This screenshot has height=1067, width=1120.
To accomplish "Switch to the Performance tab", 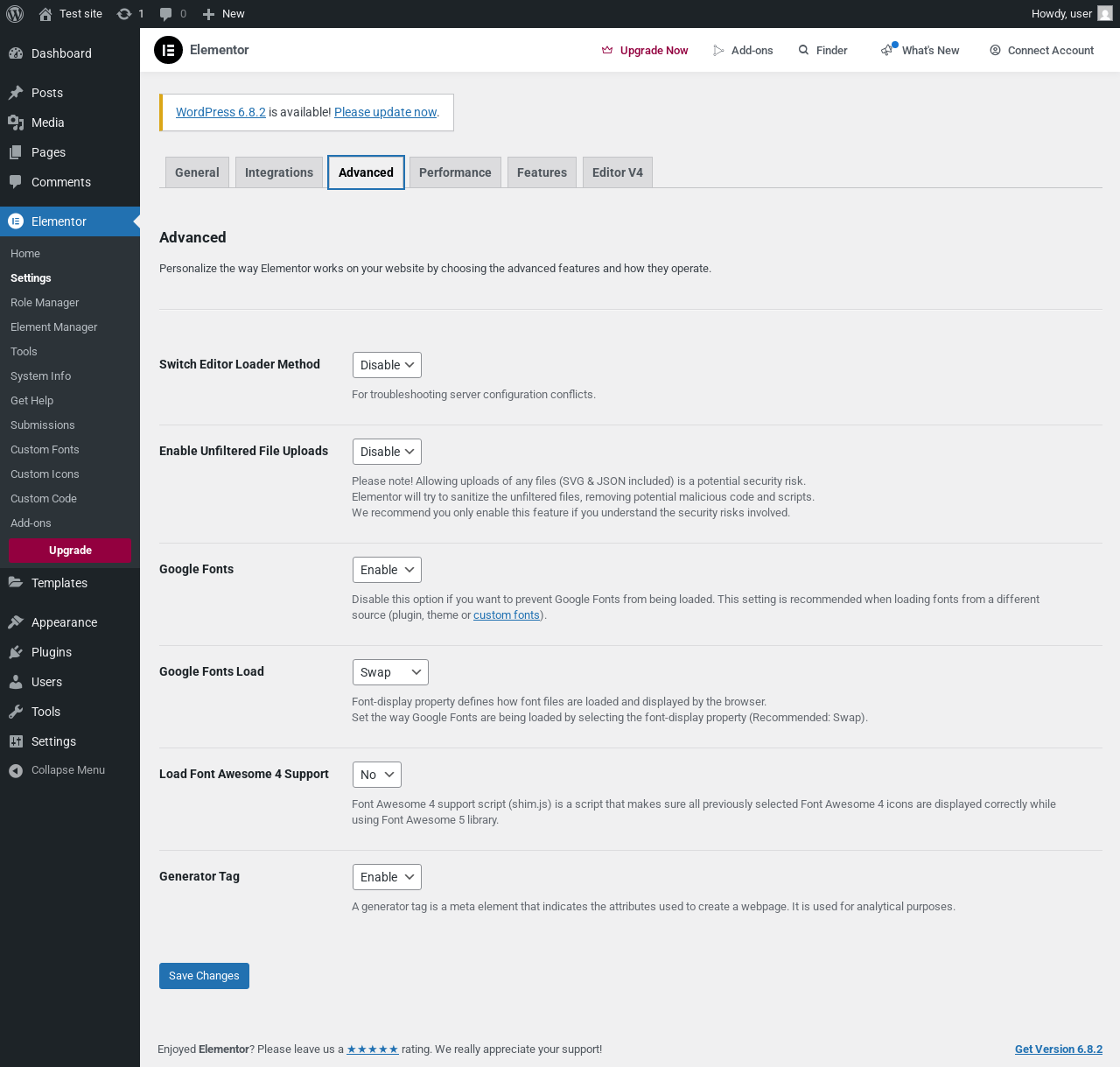I will pos(455,172).
